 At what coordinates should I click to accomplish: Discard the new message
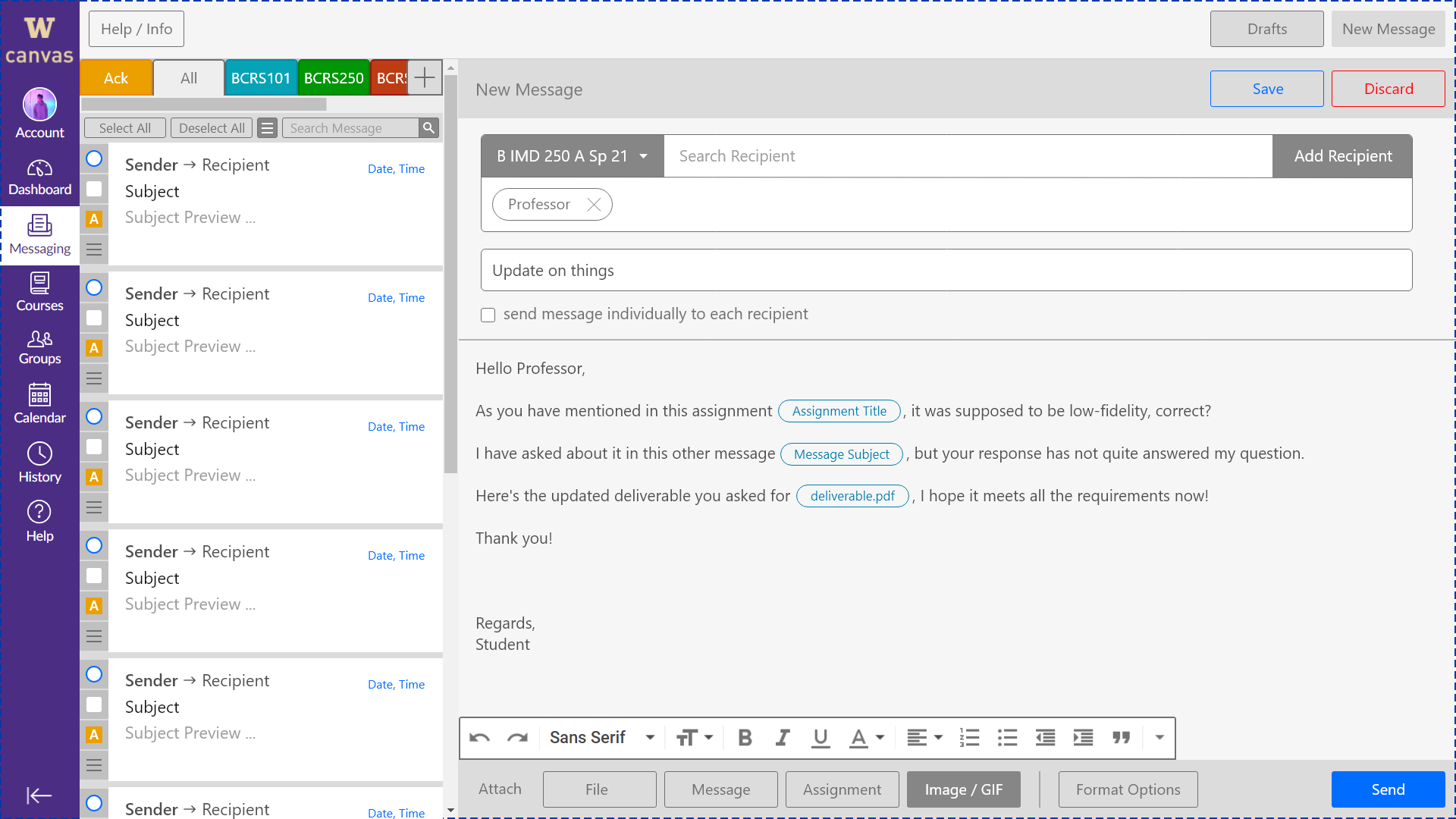[x=1389, y=89]
